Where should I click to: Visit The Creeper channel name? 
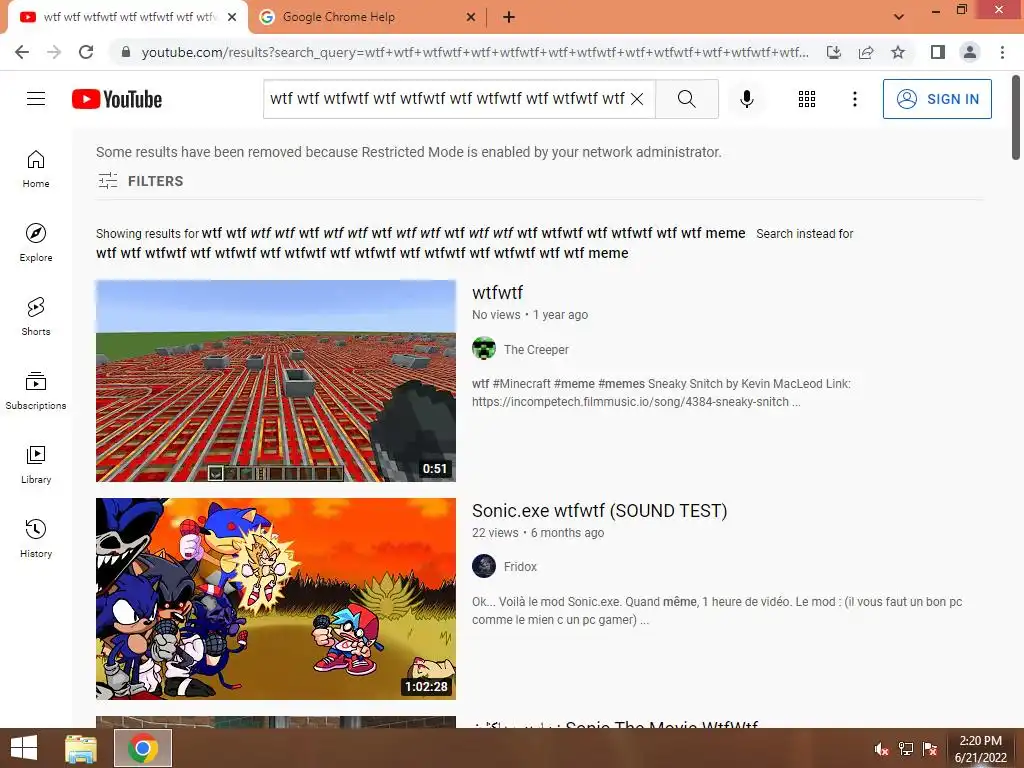pyautogui.click(x=536, y=349)
